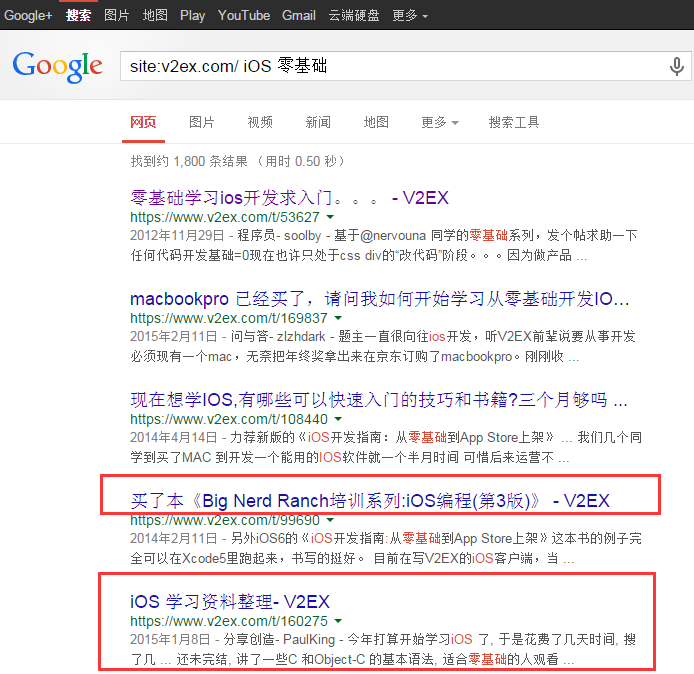
Task: Click URL text https://www.v2ex.com/t/160275
Action: 229,620
